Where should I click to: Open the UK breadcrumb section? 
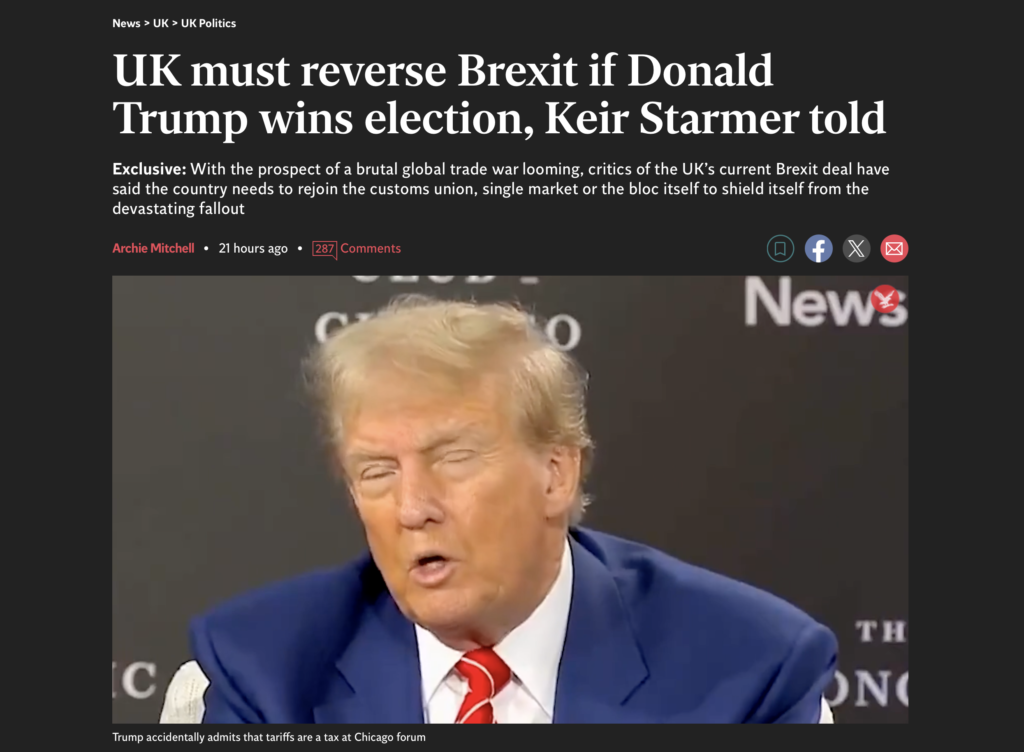pos(161,24)
